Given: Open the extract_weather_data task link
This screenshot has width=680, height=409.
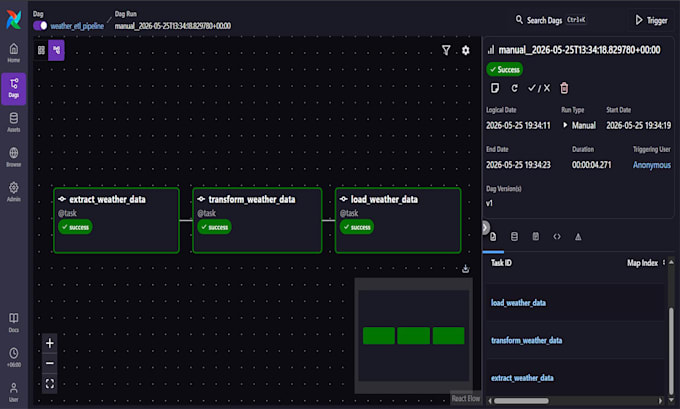Looking at the screenshot, I should (522, 378).
